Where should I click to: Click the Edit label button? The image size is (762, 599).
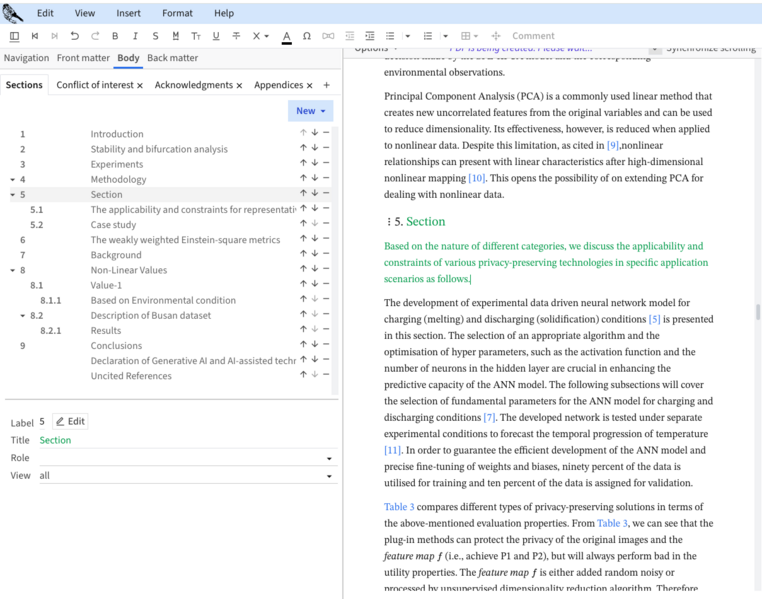point(70,422)
